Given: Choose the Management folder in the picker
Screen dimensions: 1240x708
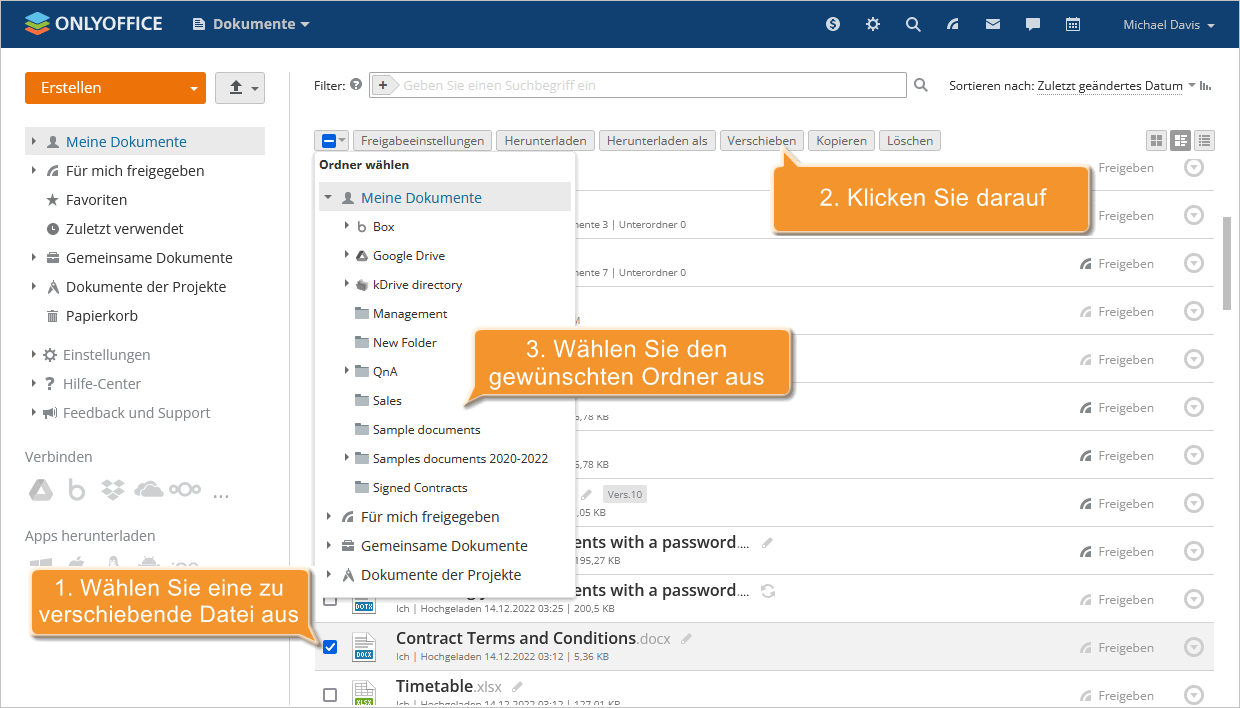Looking at the screenshot, I should tap(410, 314).
